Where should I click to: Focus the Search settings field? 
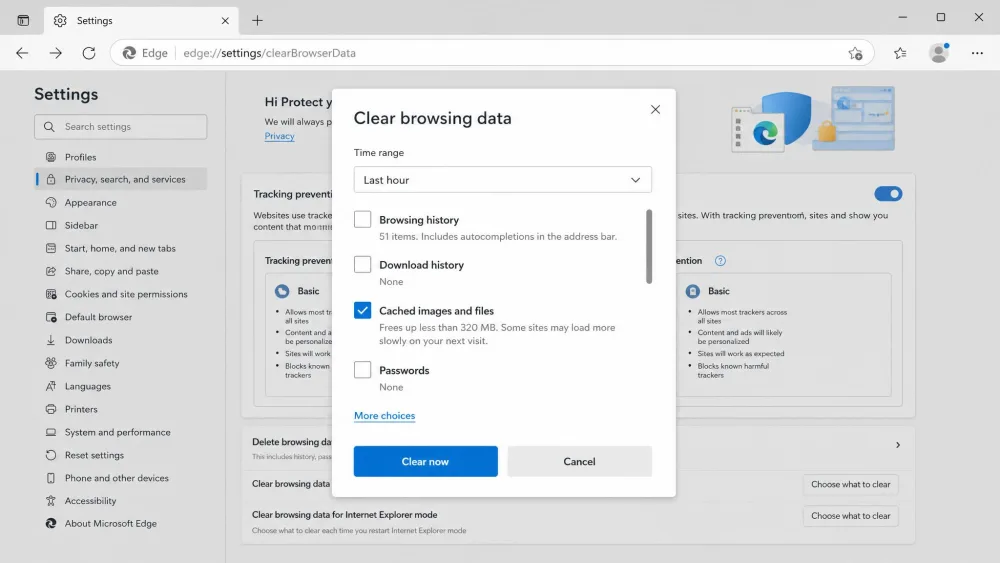tap(121, 127)
